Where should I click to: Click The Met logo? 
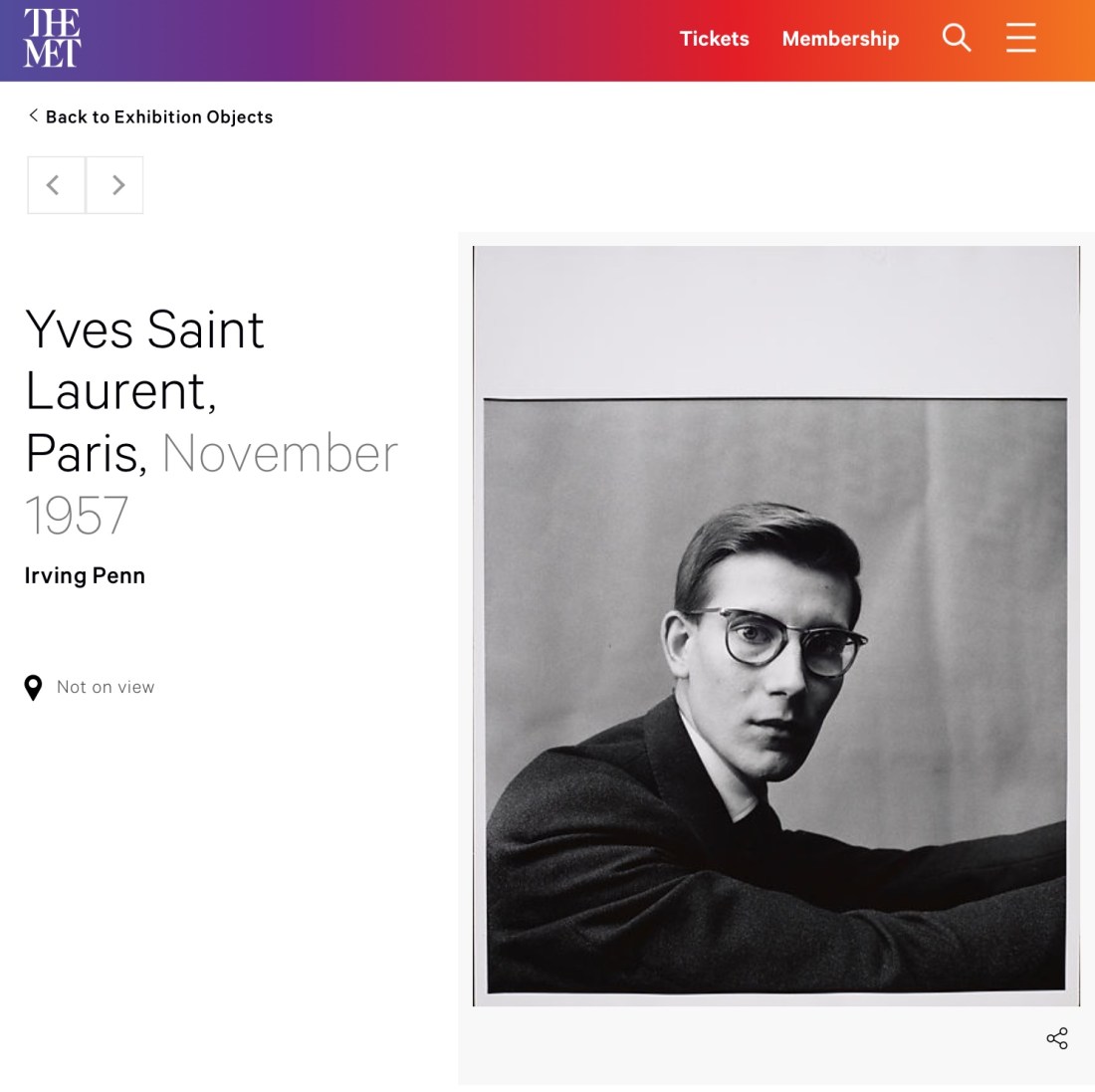[53, 39]
